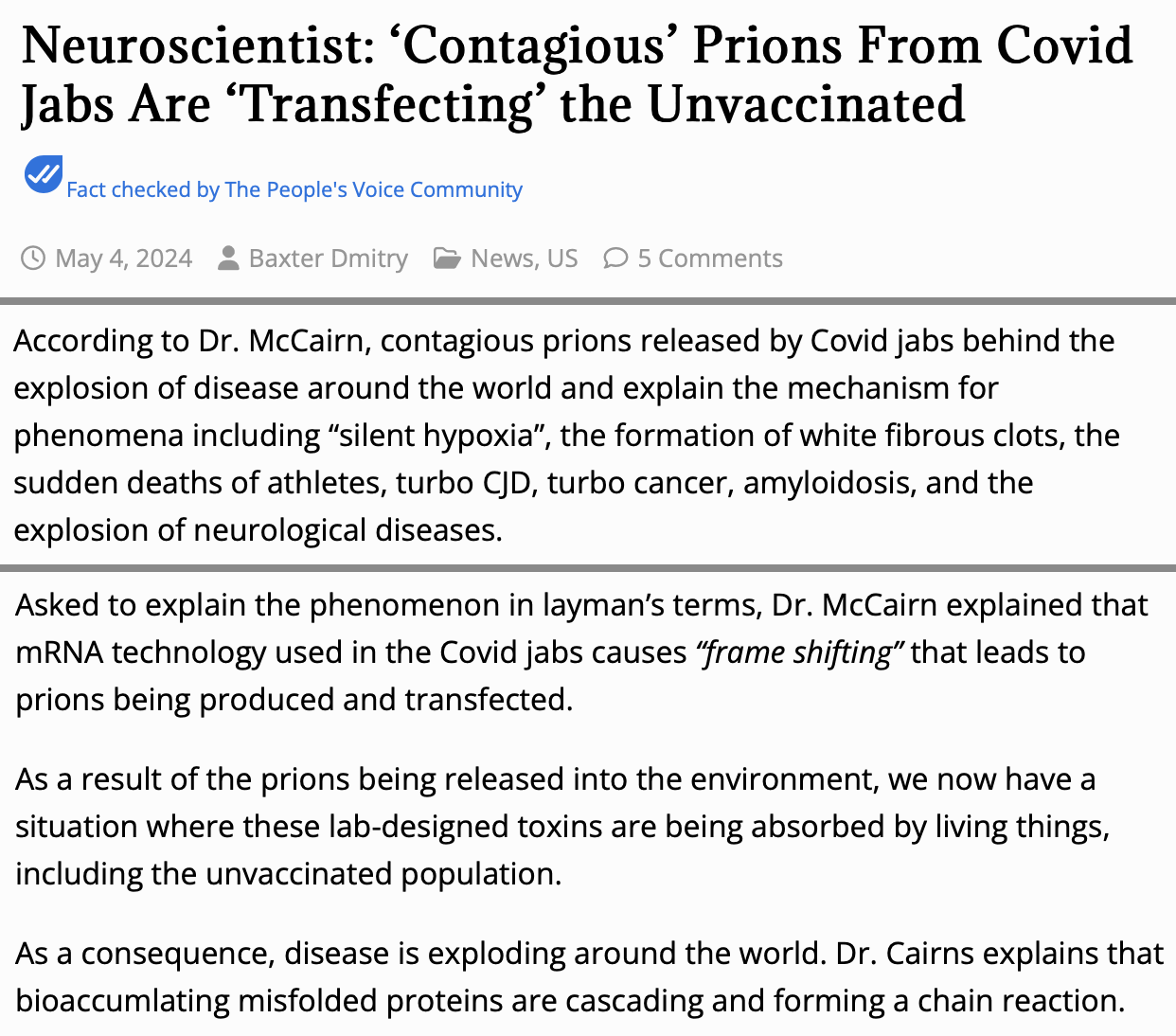The image size is (1176, 1036).
Task: Click the speech bubble comments icon
Action: (x=615, y=258)
